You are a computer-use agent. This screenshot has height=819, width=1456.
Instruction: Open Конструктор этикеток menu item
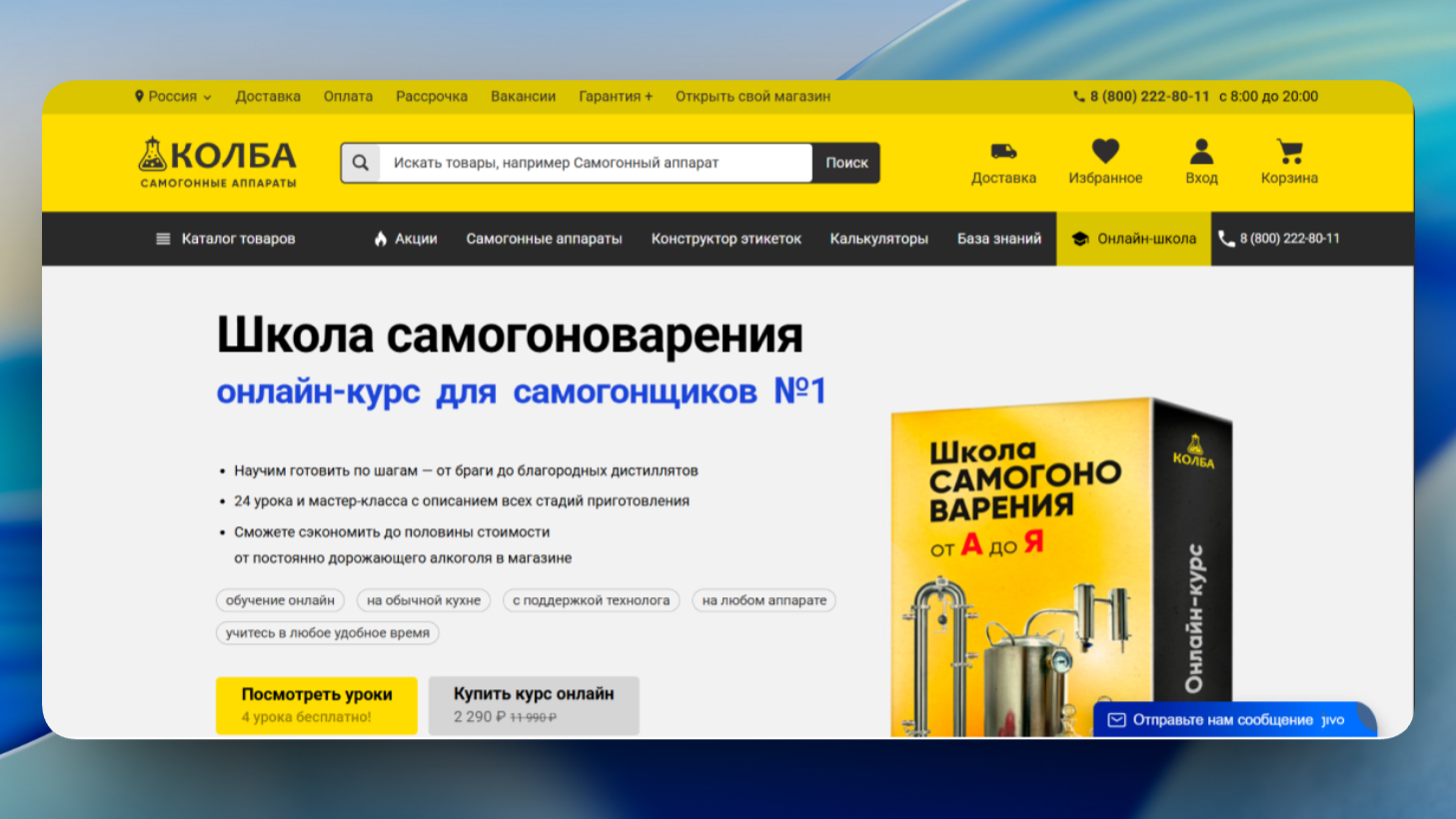coord(727,239)
